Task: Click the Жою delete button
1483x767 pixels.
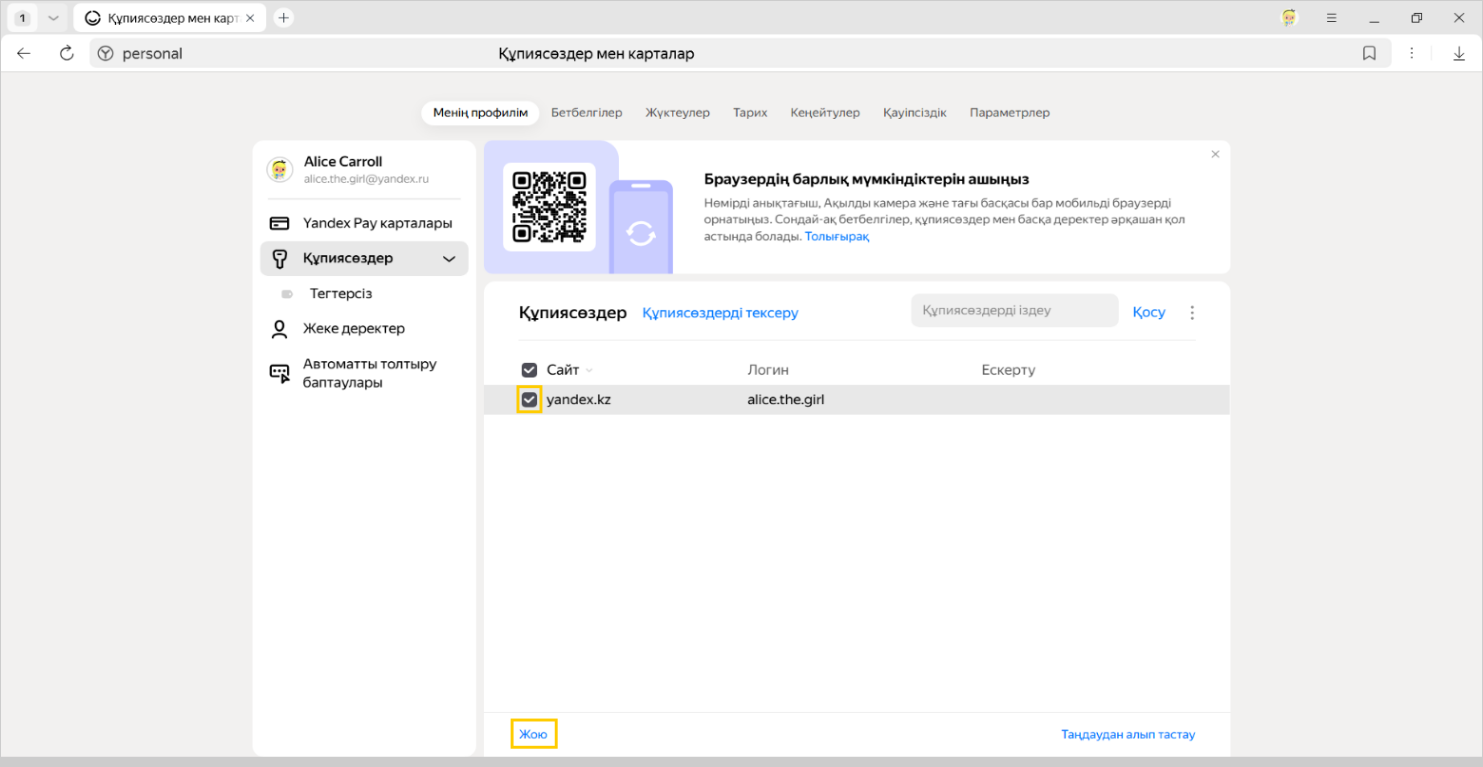Action: pyautogui.click(x=533, y=734)
